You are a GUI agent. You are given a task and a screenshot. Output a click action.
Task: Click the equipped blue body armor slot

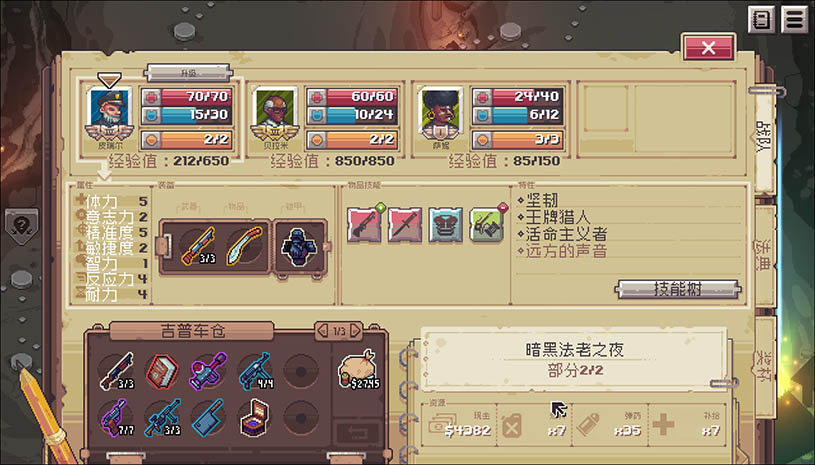299,247
